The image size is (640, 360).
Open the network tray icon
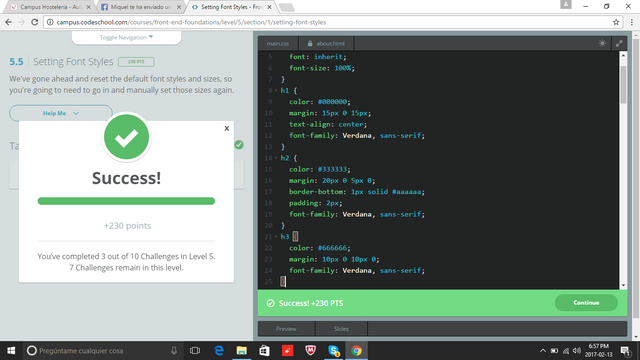566,351
